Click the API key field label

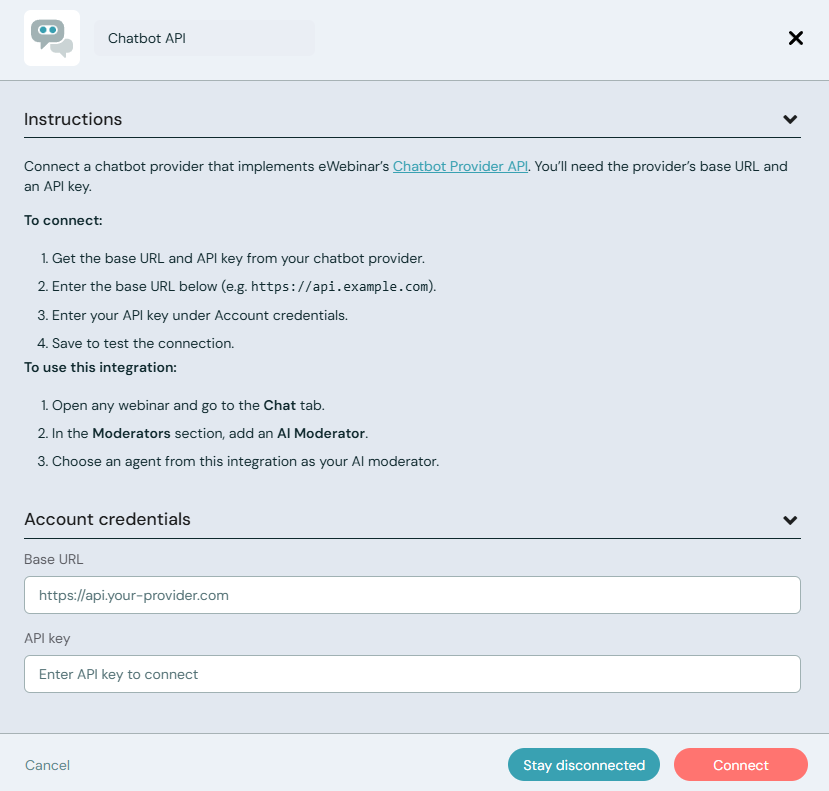(47, 638)
